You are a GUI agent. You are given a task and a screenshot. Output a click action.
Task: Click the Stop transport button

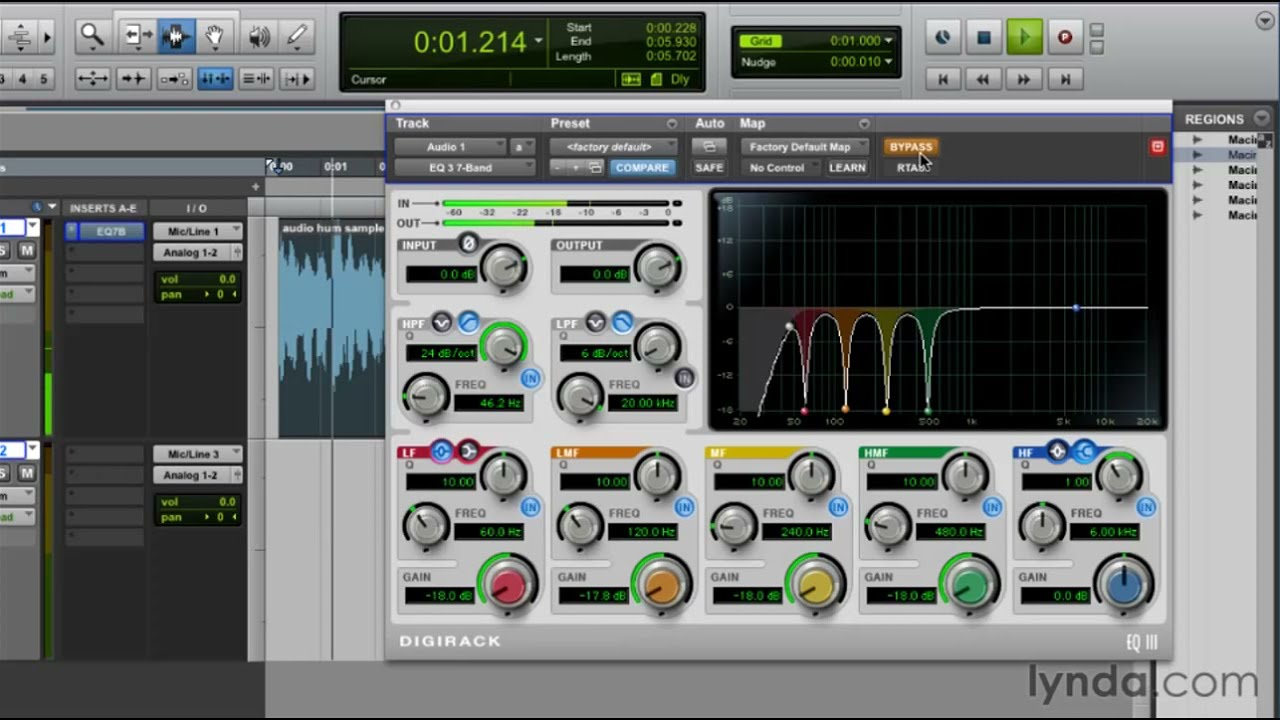tap(984, 38)
